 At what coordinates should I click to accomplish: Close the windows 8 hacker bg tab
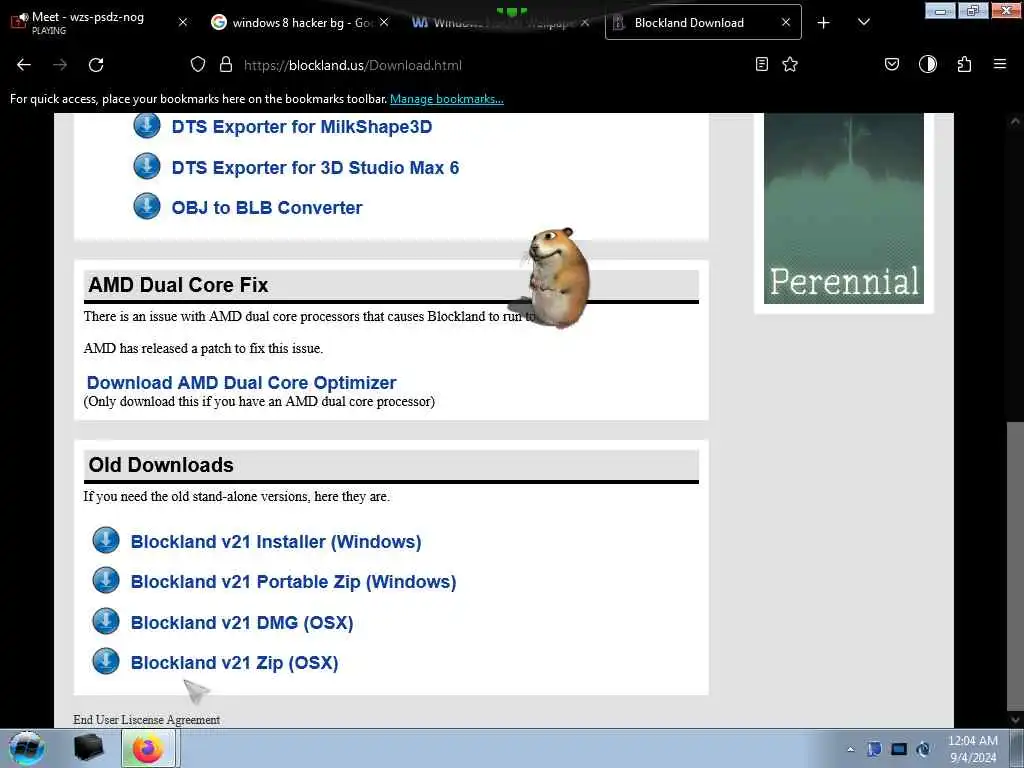[384, 22]
